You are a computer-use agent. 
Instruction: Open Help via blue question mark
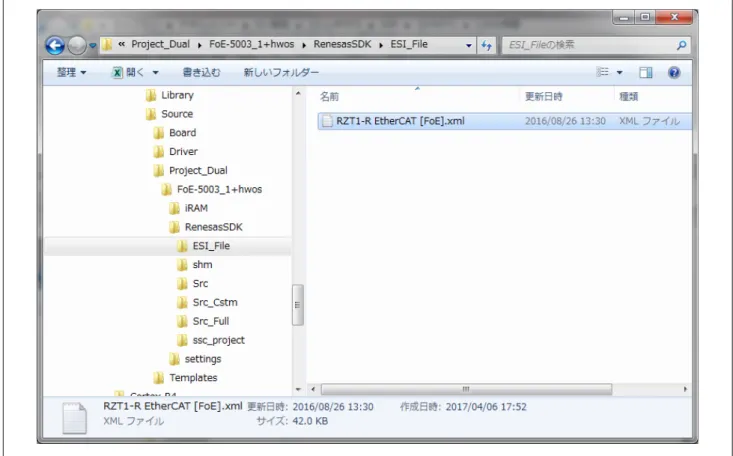tap(674, 72)
